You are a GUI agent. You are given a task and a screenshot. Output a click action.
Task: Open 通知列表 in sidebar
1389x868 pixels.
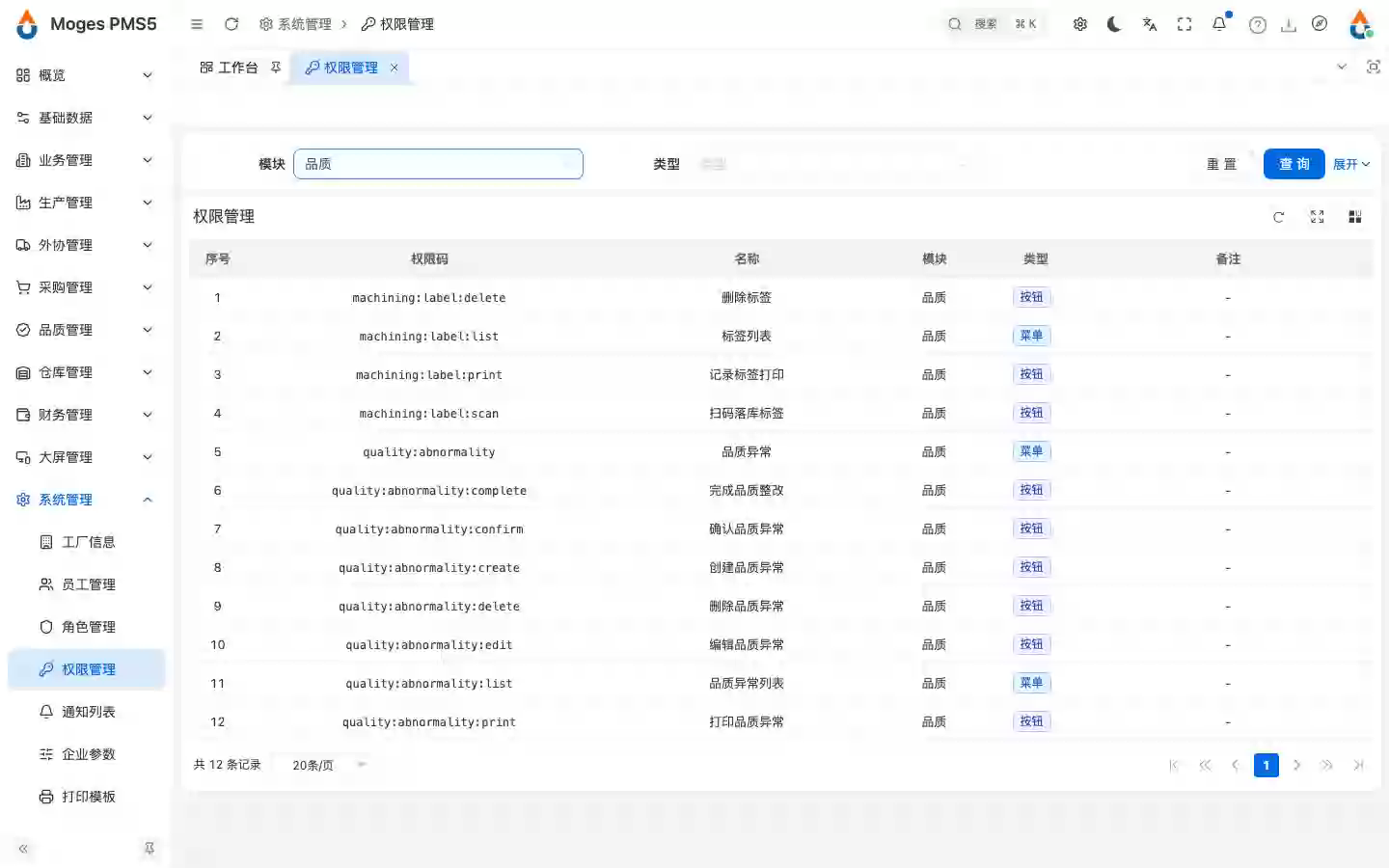tap(87, 712)
